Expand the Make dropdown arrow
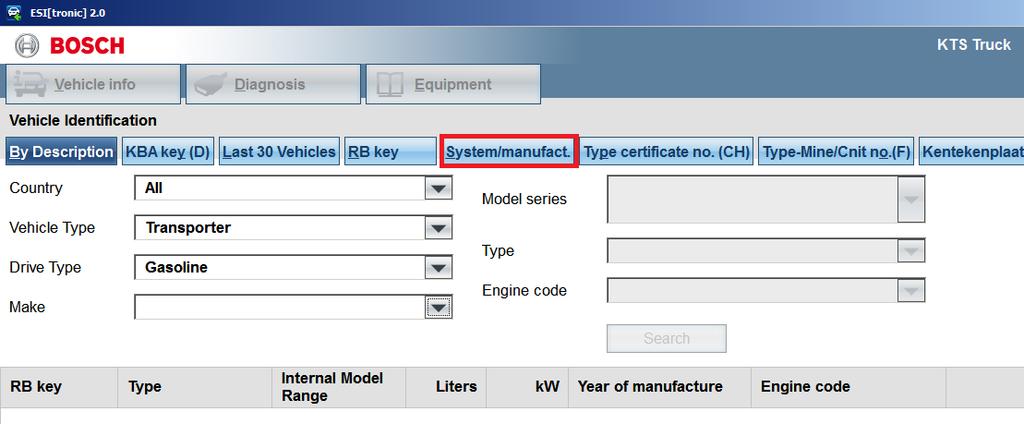The width and height of the screenshot is (1024, 424). click(438, 307)
